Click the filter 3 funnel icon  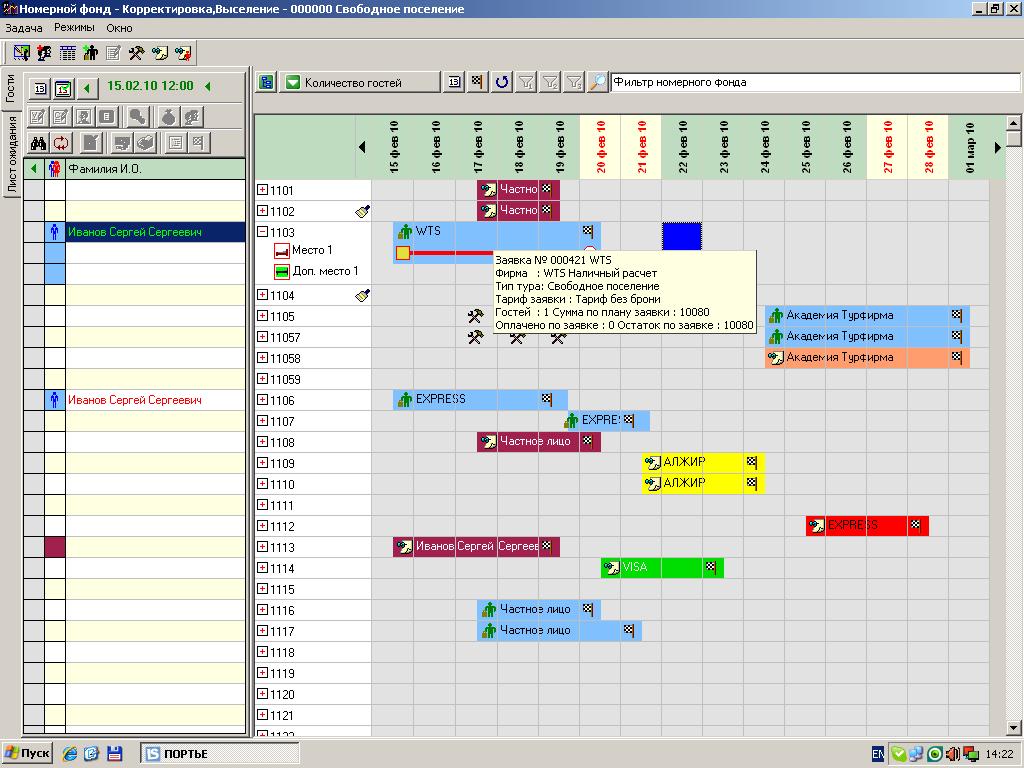click(x=573, y=82)
